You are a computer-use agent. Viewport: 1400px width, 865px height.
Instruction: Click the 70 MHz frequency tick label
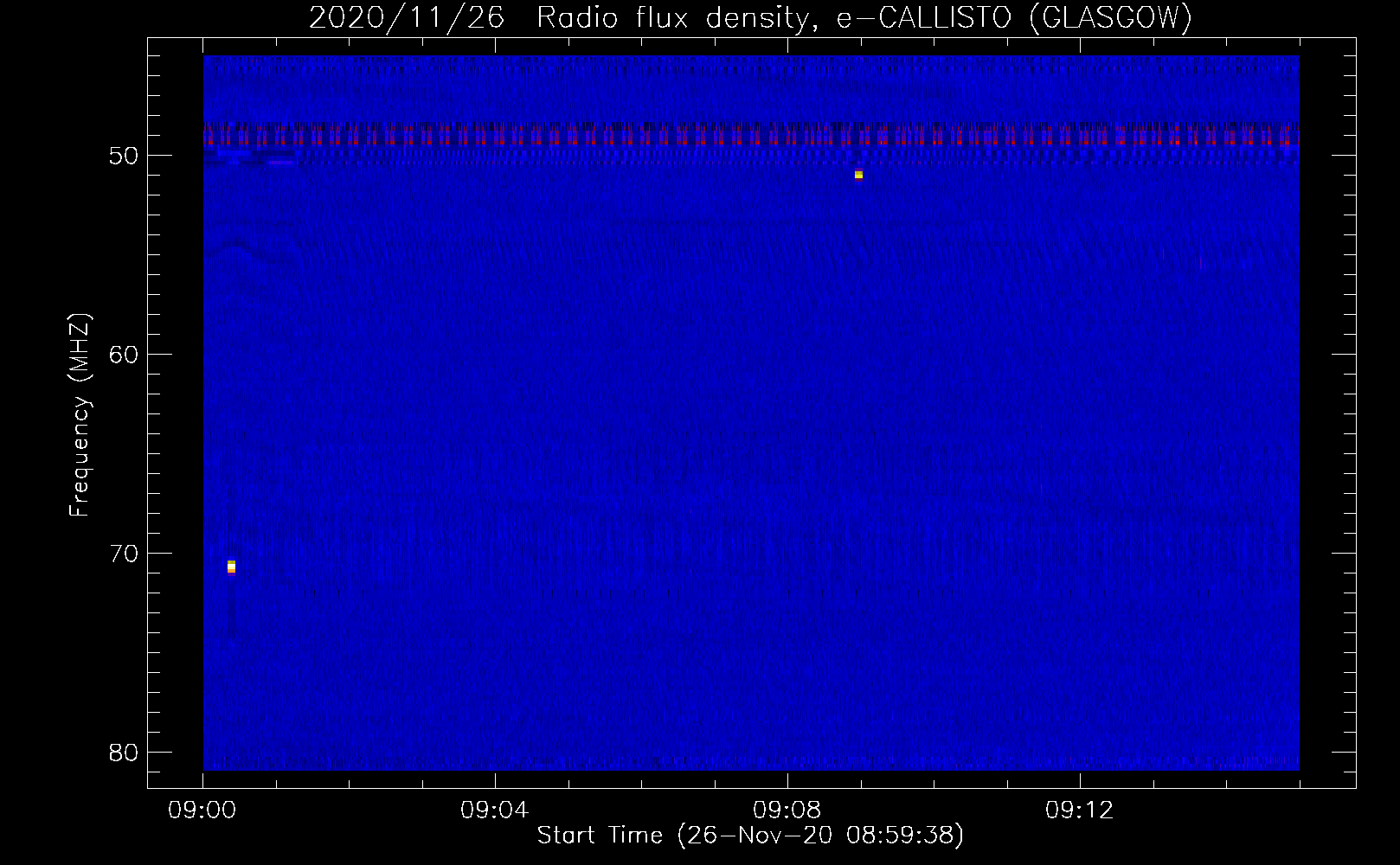(124, 554)
